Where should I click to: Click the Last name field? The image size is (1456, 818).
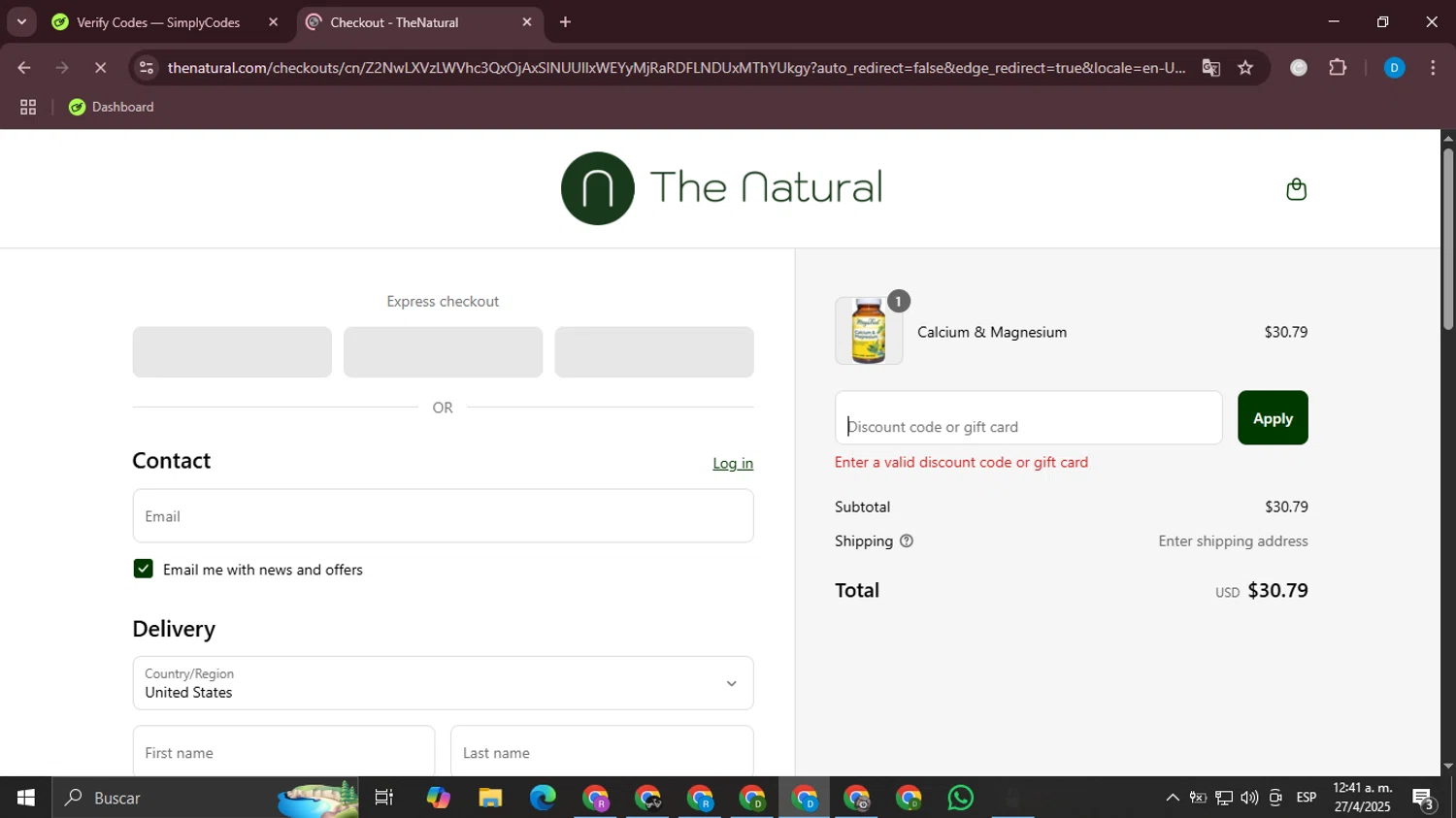[602, 752]
